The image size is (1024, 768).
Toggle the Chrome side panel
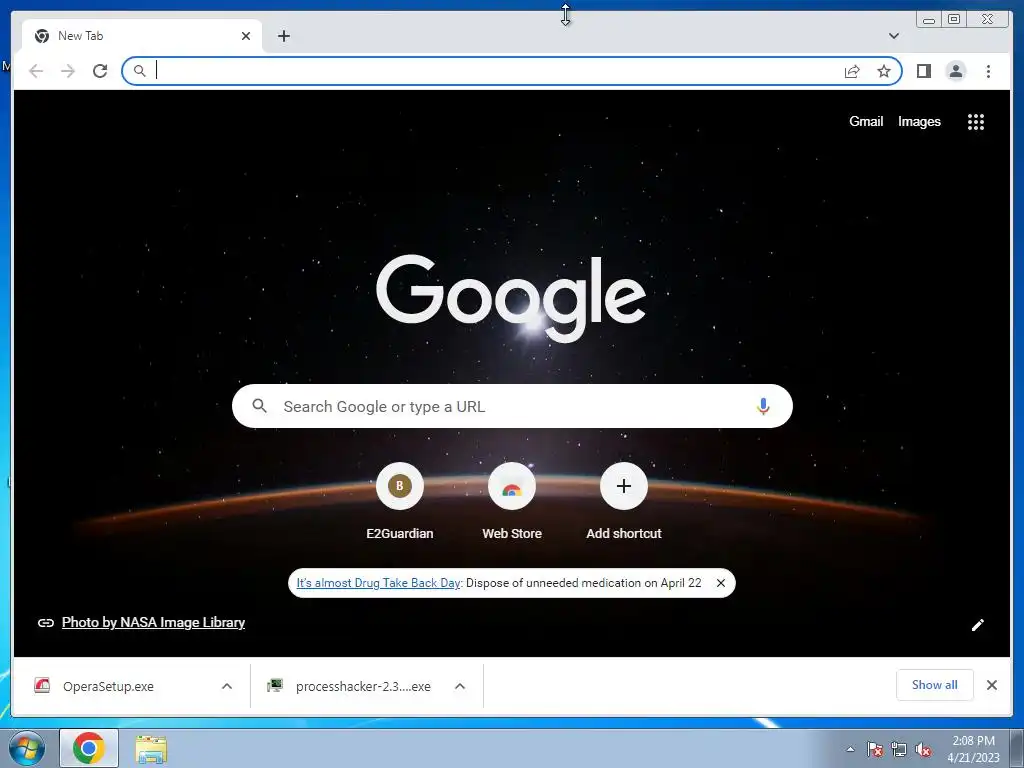click(923, 71)
